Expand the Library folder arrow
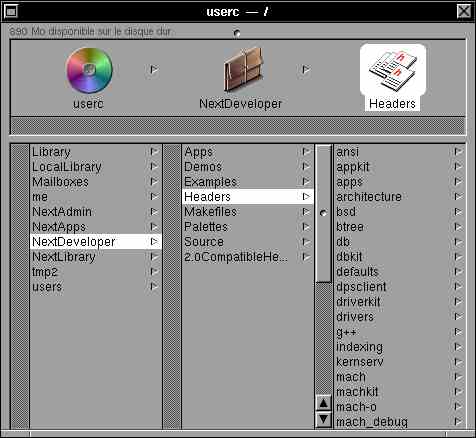The height and width of the screenshot is (438, 476). pyautogui.click(x=154, y=152)
